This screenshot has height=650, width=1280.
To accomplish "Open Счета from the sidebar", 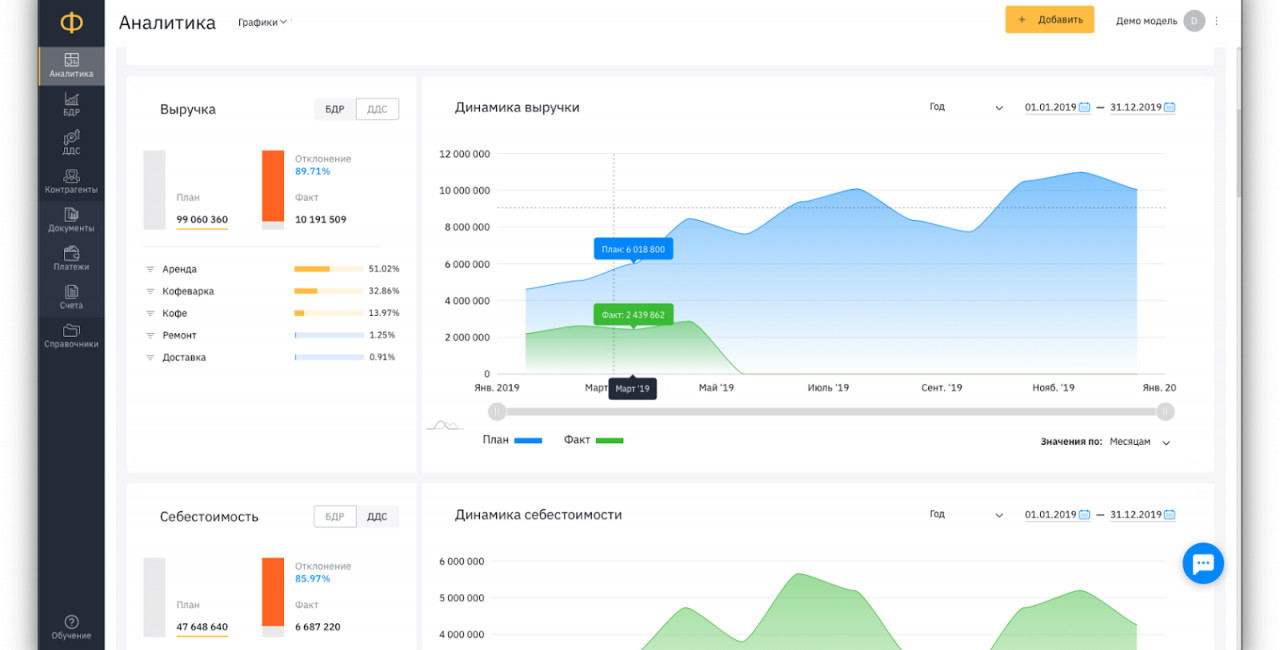I will pos(71,297).
